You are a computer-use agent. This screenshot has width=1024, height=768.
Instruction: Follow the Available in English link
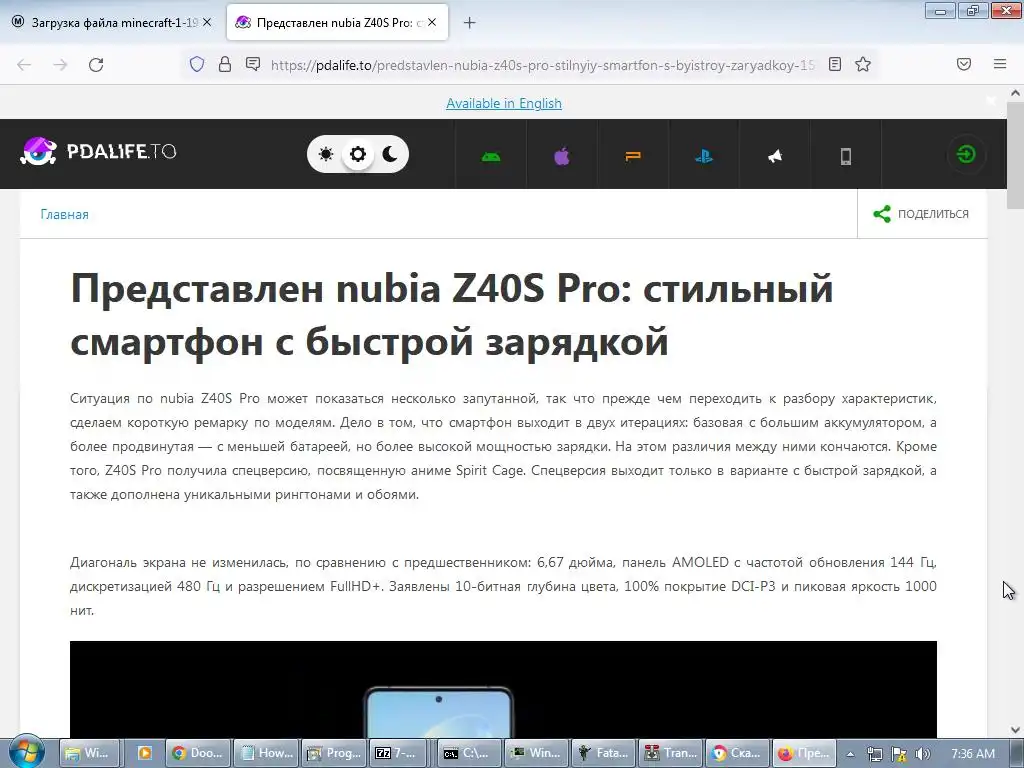pos(504,103)
